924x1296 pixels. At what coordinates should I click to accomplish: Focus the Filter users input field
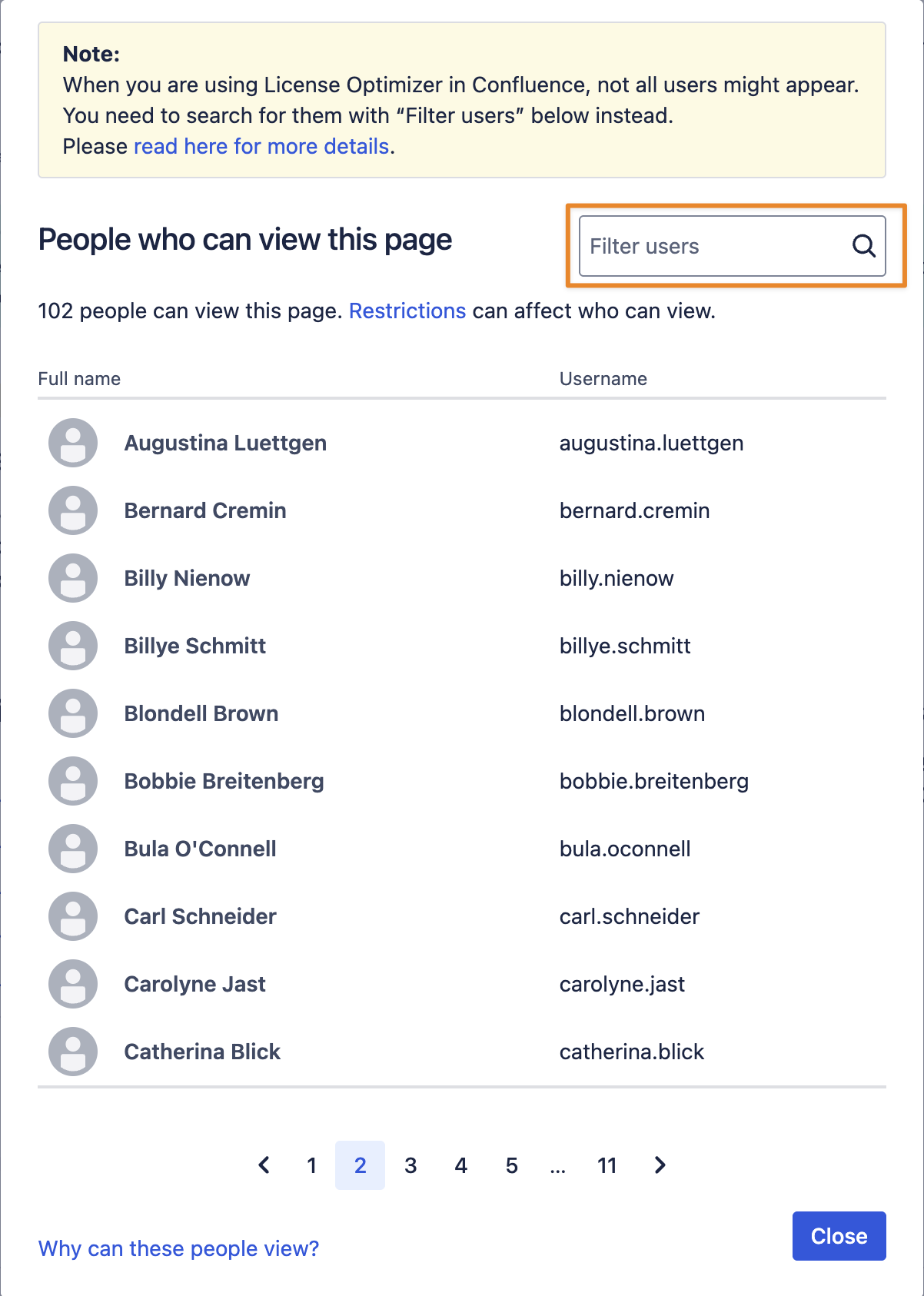732,246
